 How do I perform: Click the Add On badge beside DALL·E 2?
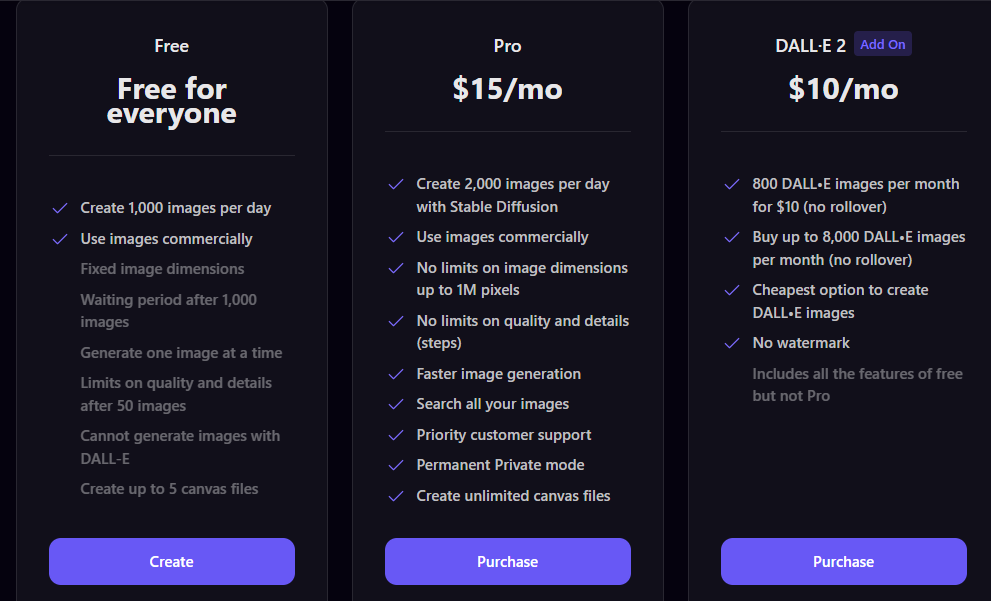(x=882, y=44)
